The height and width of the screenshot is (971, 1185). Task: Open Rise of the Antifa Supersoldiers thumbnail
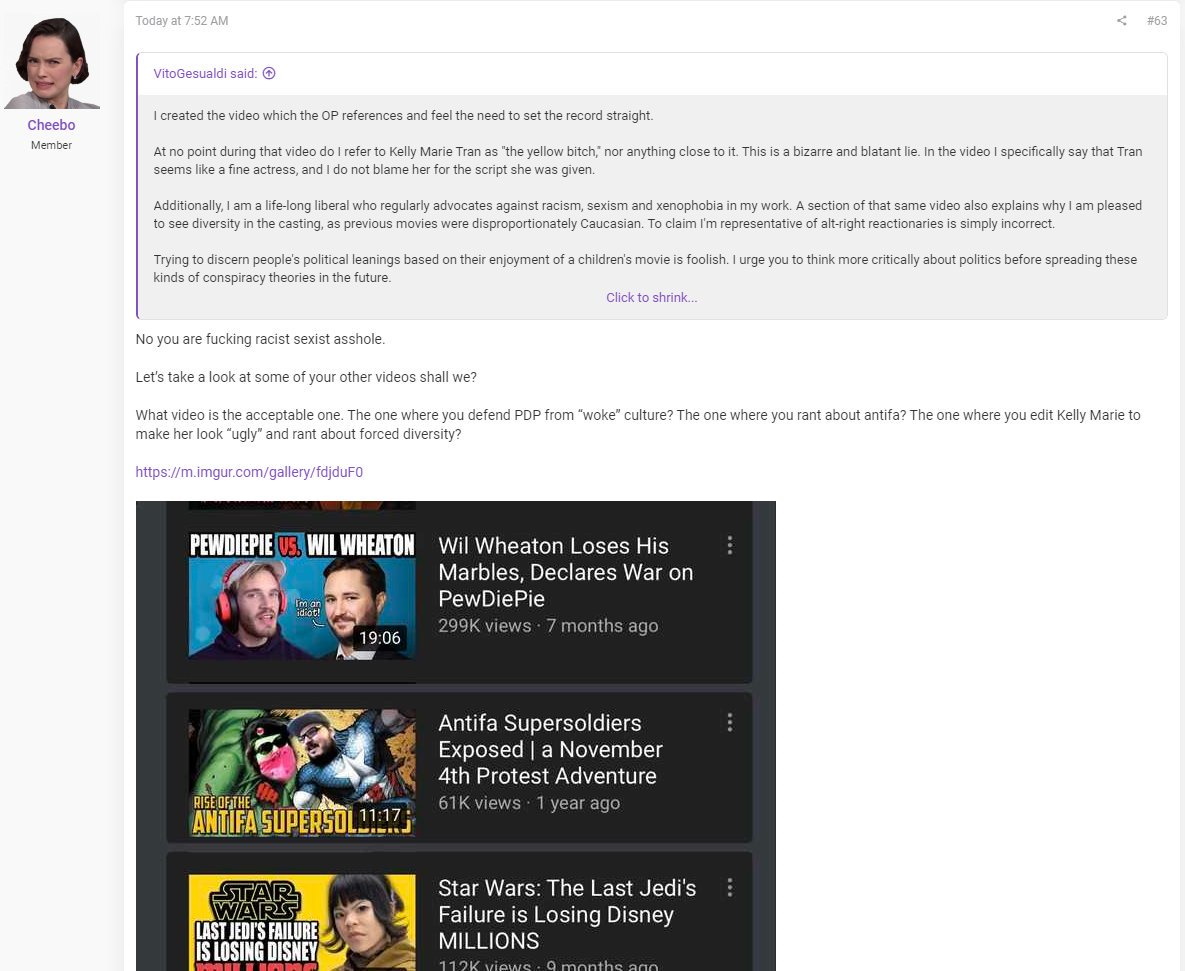point(302,772)
